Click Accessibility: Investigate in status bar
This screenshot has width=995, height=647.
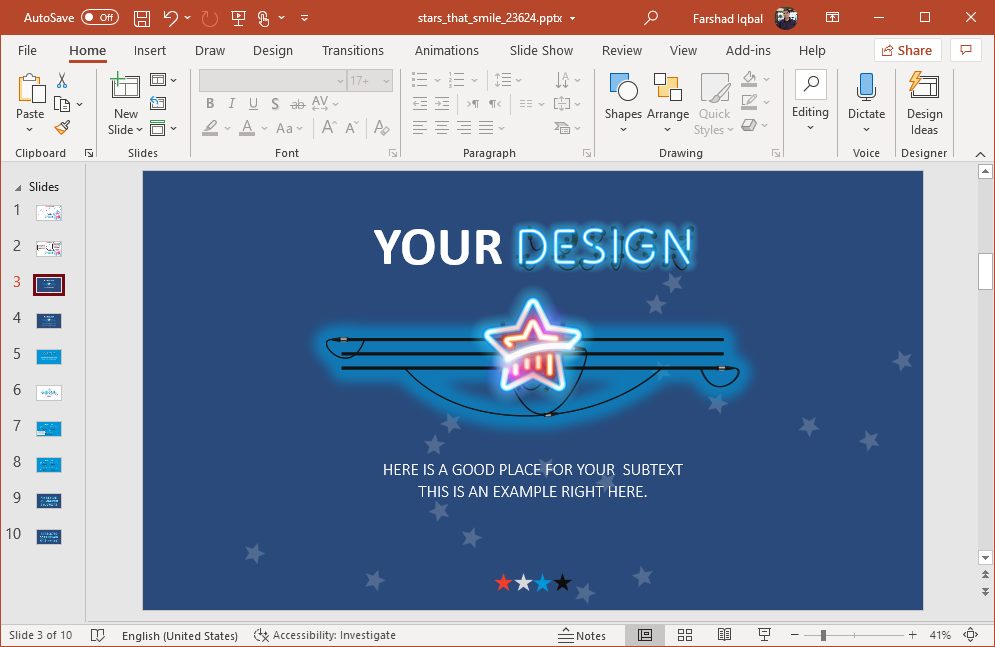pos(325,635)
